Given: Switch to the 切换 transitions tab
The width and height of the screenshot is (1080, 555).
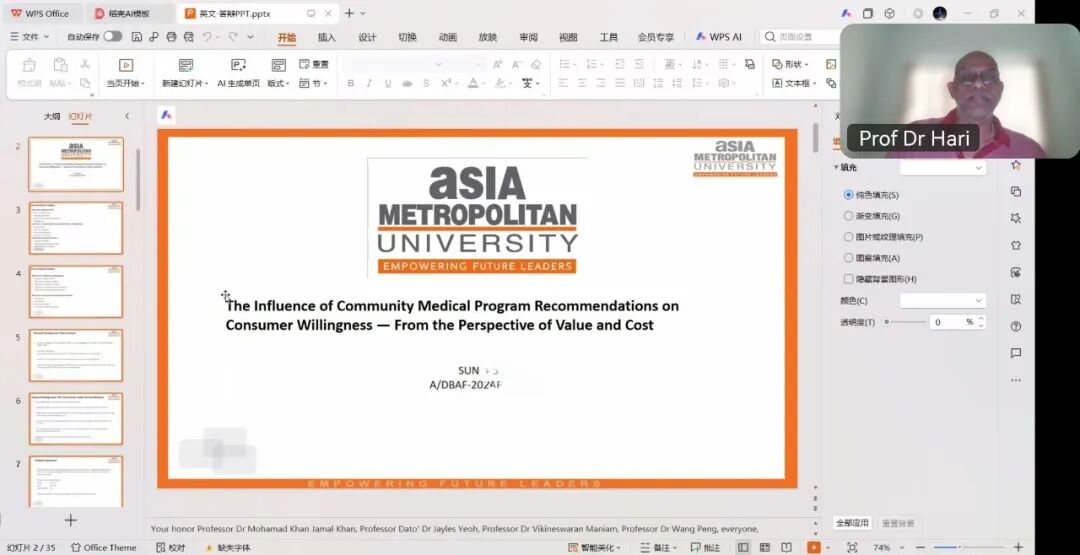Looking at the screenshot, I should pyautogui.click(x=408, y=37).
